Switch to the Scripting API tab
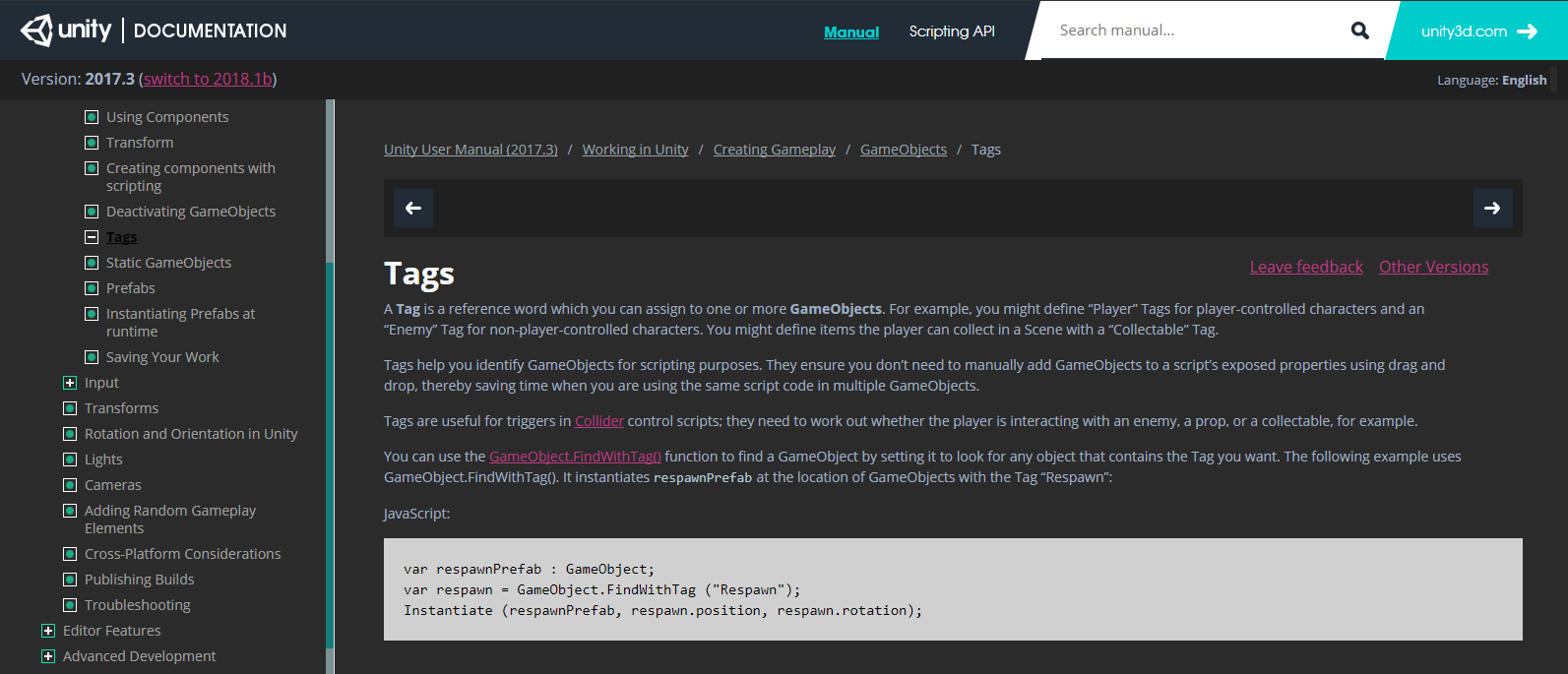The image size is (1568, 674). point(952,31)
